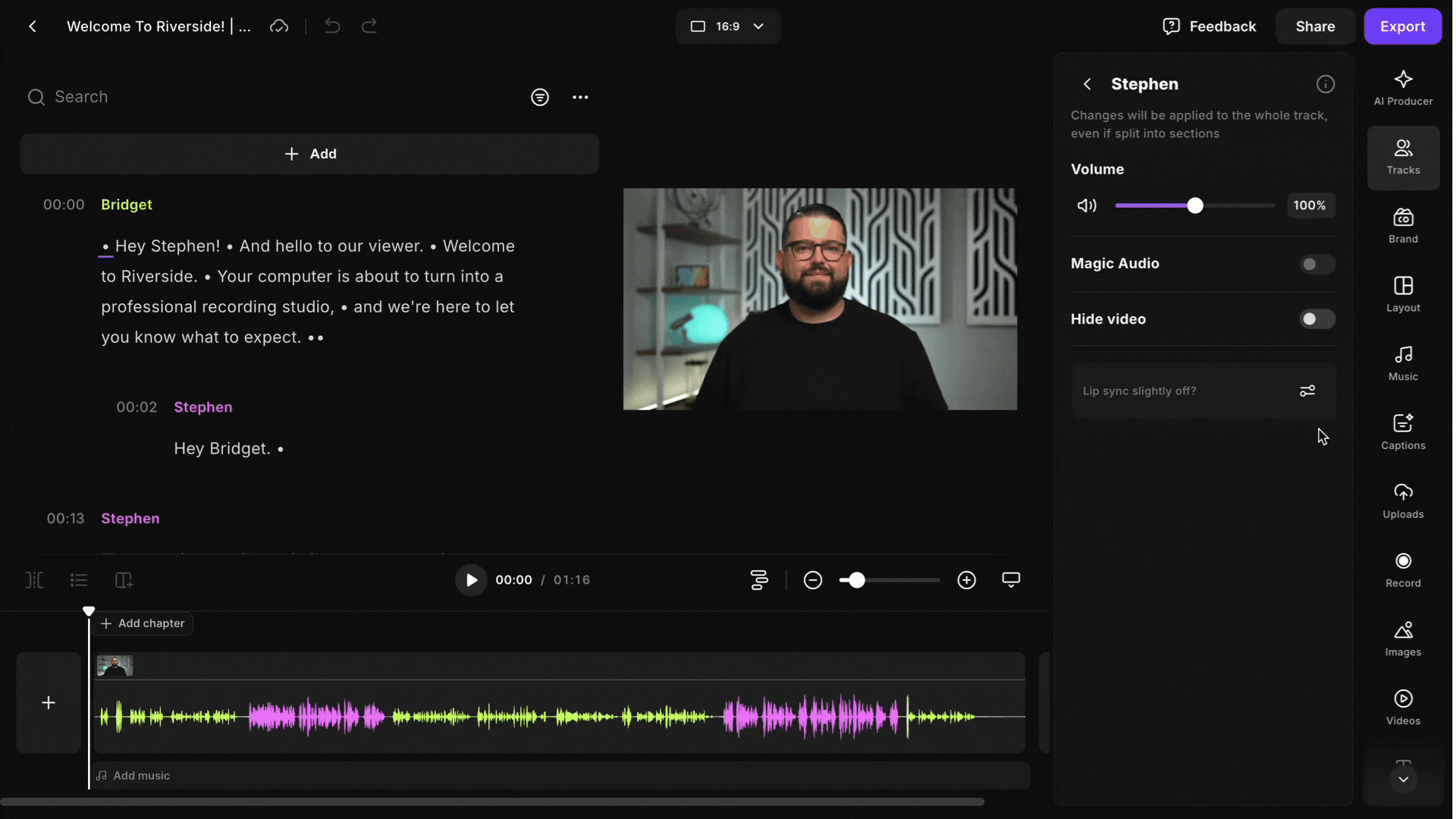The width and height of the screenshot is (1456, 819).
Task: Click the zoom-in timeline plus icon
Action: tap(966, 580)
